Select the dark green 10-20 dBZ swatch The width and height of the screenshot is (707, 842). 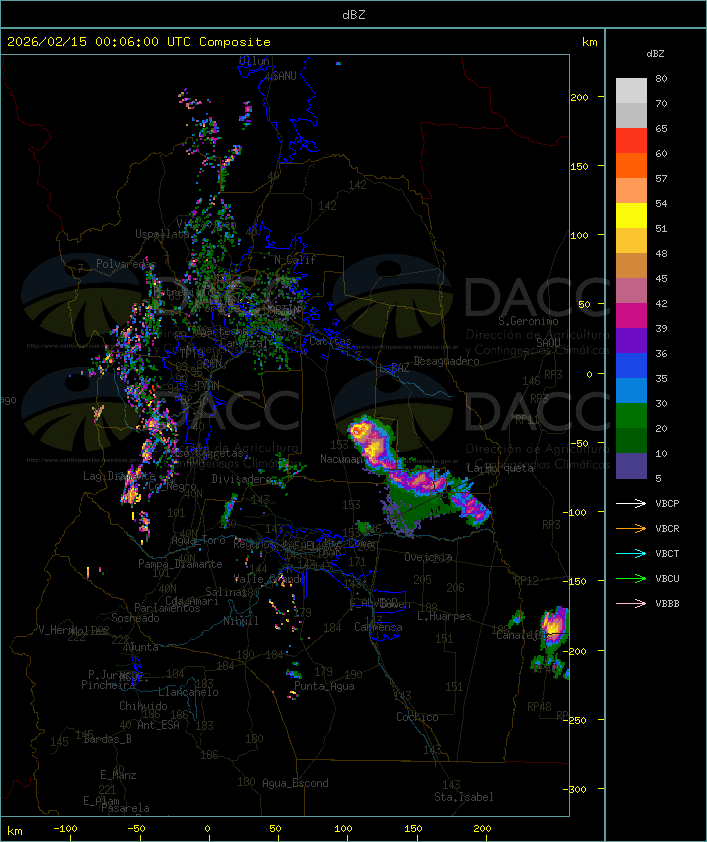(x=631, y=440)
